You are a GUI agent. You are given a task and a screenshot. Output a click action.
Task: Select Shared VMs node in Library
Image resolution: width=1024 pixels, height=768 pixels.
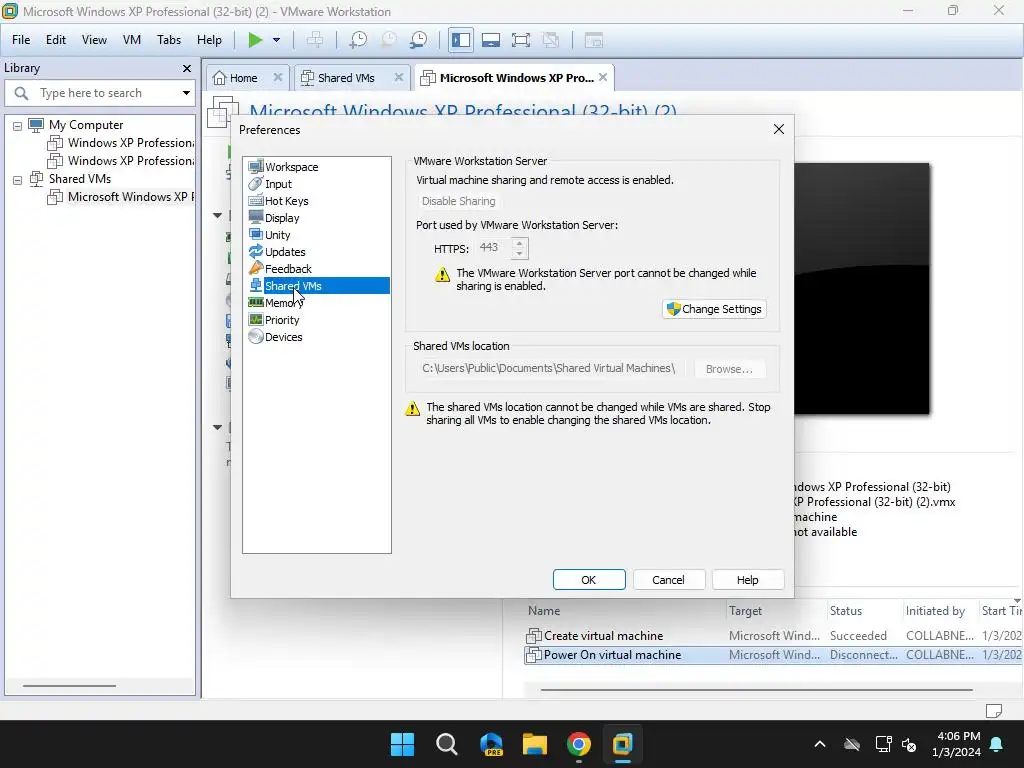tap(80, 178)
